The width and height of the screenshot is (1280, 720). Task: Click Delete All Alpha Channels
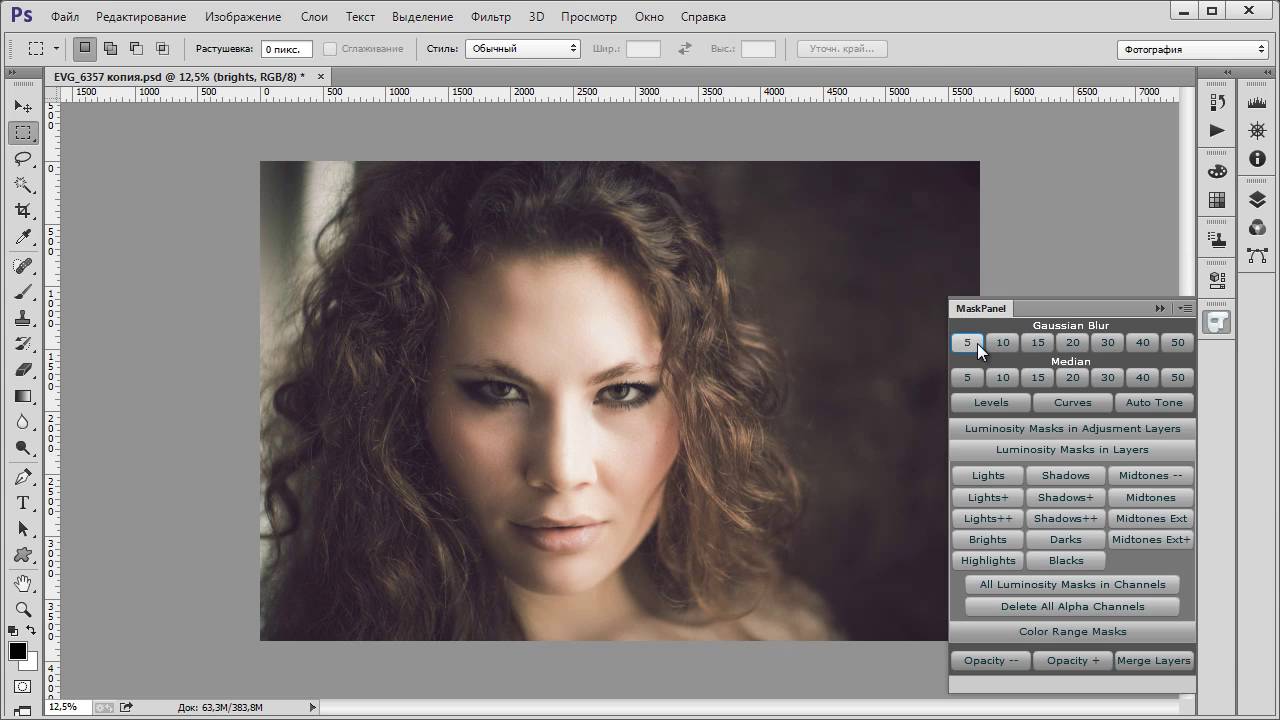tap(1072, 607)
